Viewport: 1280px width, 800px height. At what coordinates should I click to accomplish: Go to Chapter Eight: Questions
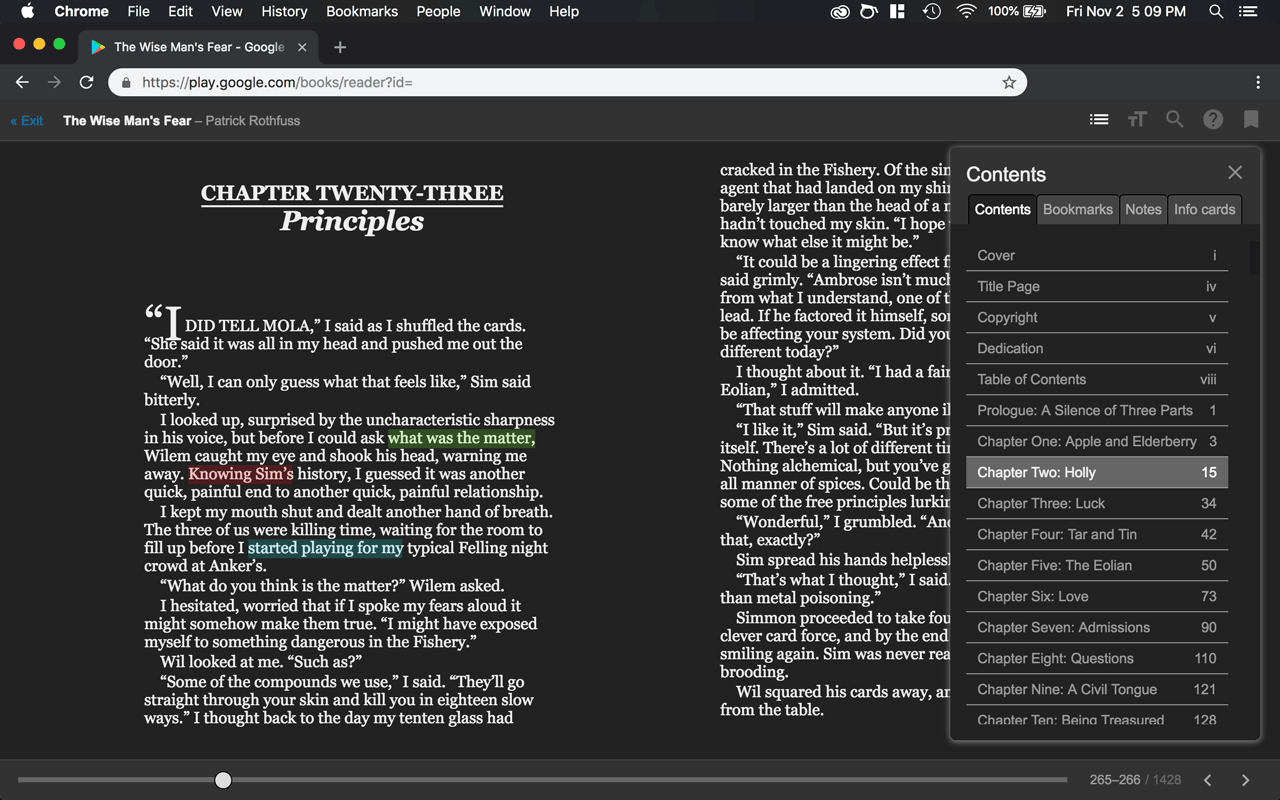(x=1097, y=658)
